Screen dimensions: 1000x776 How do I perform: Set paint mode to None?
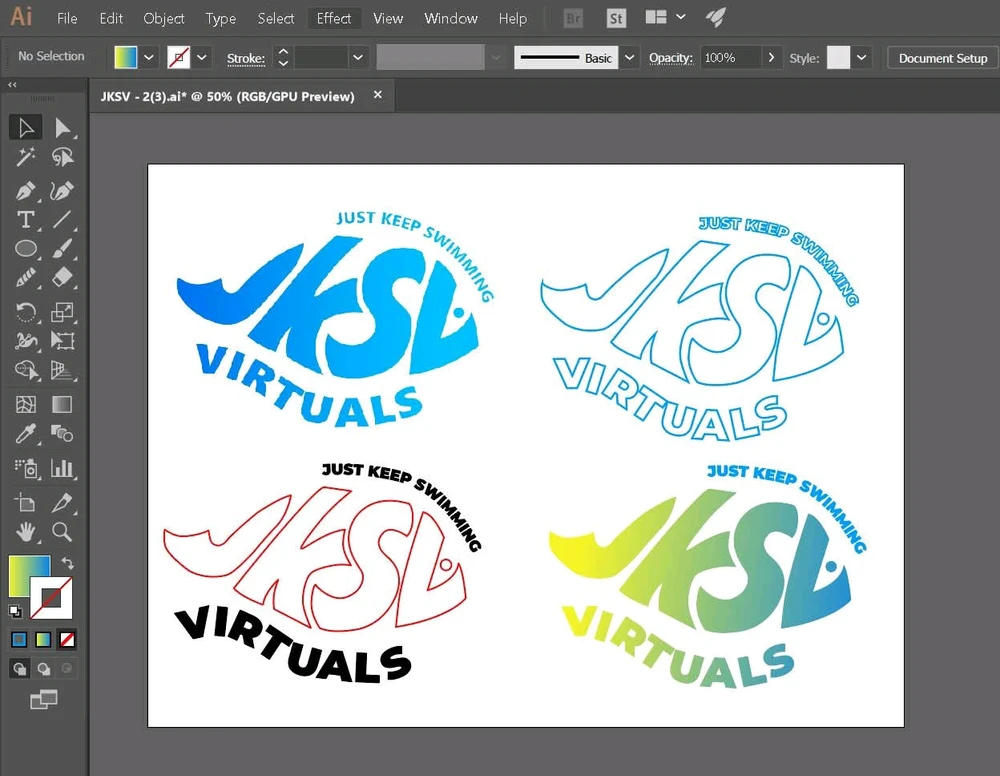click(67, 638)
